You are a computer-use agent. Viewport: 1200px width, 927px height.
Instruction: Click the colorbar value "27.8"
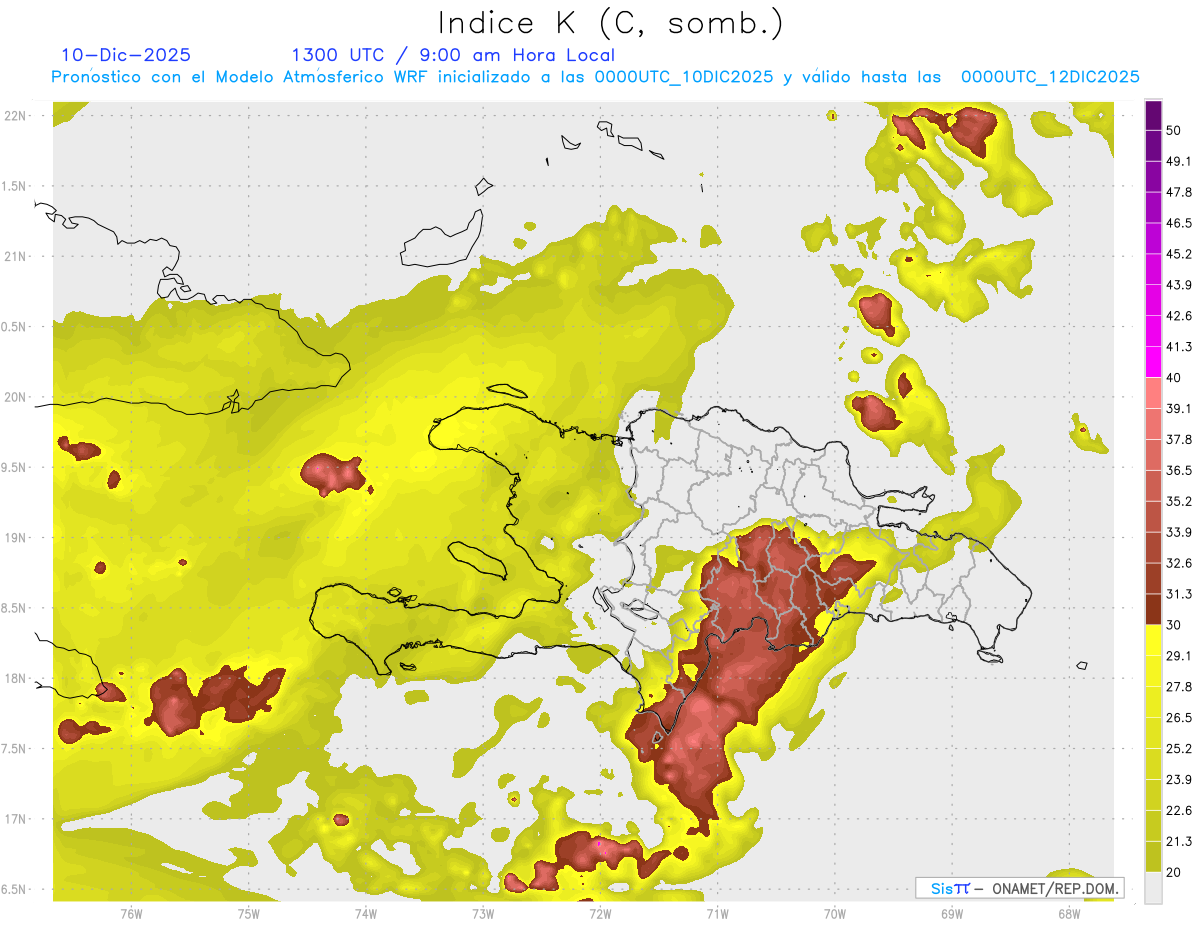click(x=1180, y=686)
